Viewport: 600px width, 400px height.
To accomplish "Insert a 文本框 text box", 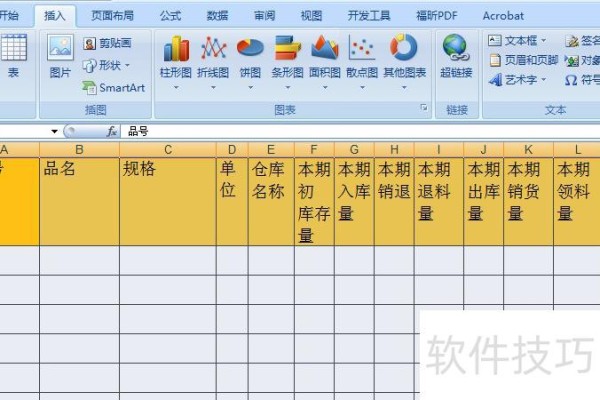I will 517,40.
